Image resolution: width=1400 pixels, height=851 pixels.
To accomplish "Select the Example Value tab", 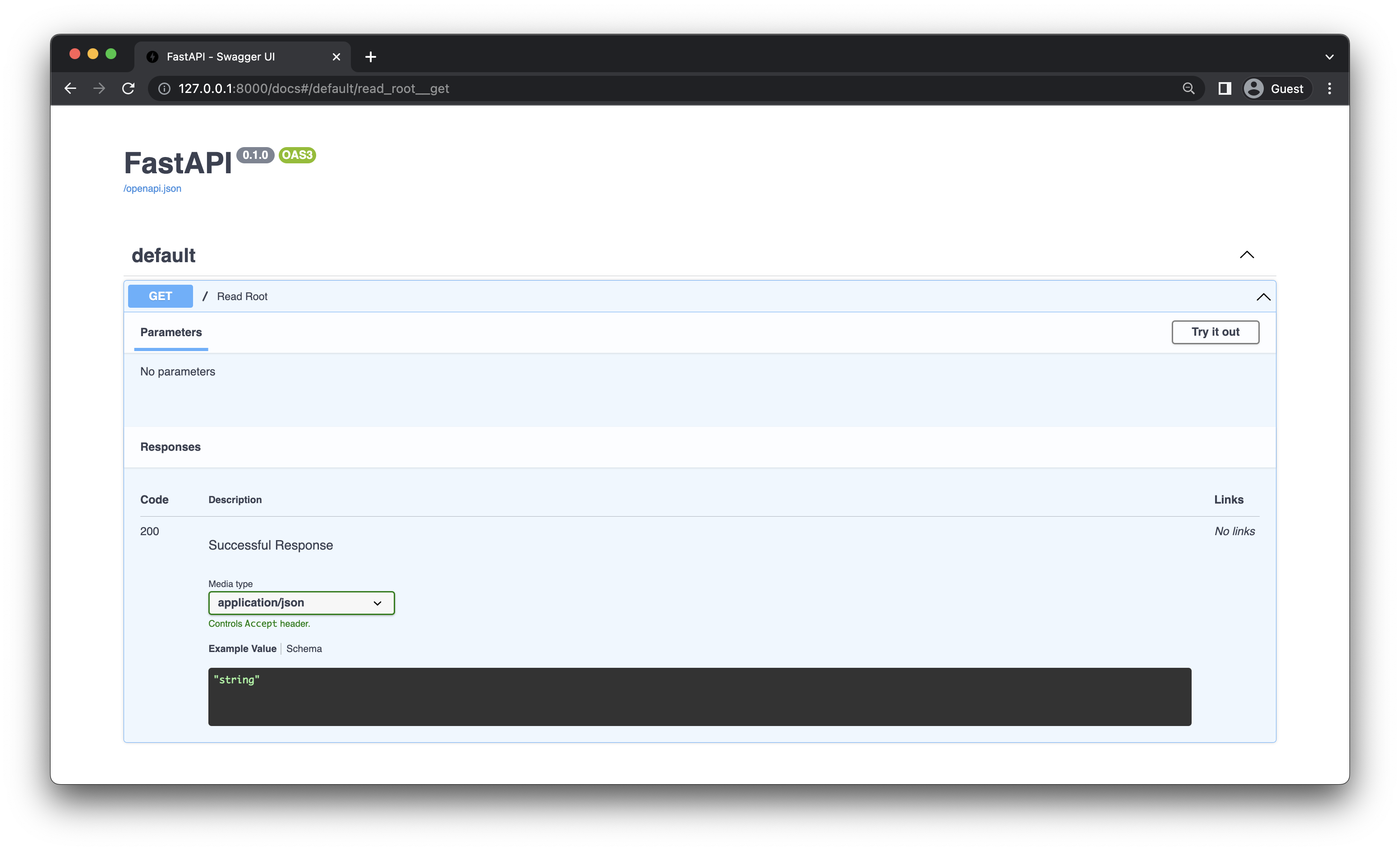I will coord(242,648).
